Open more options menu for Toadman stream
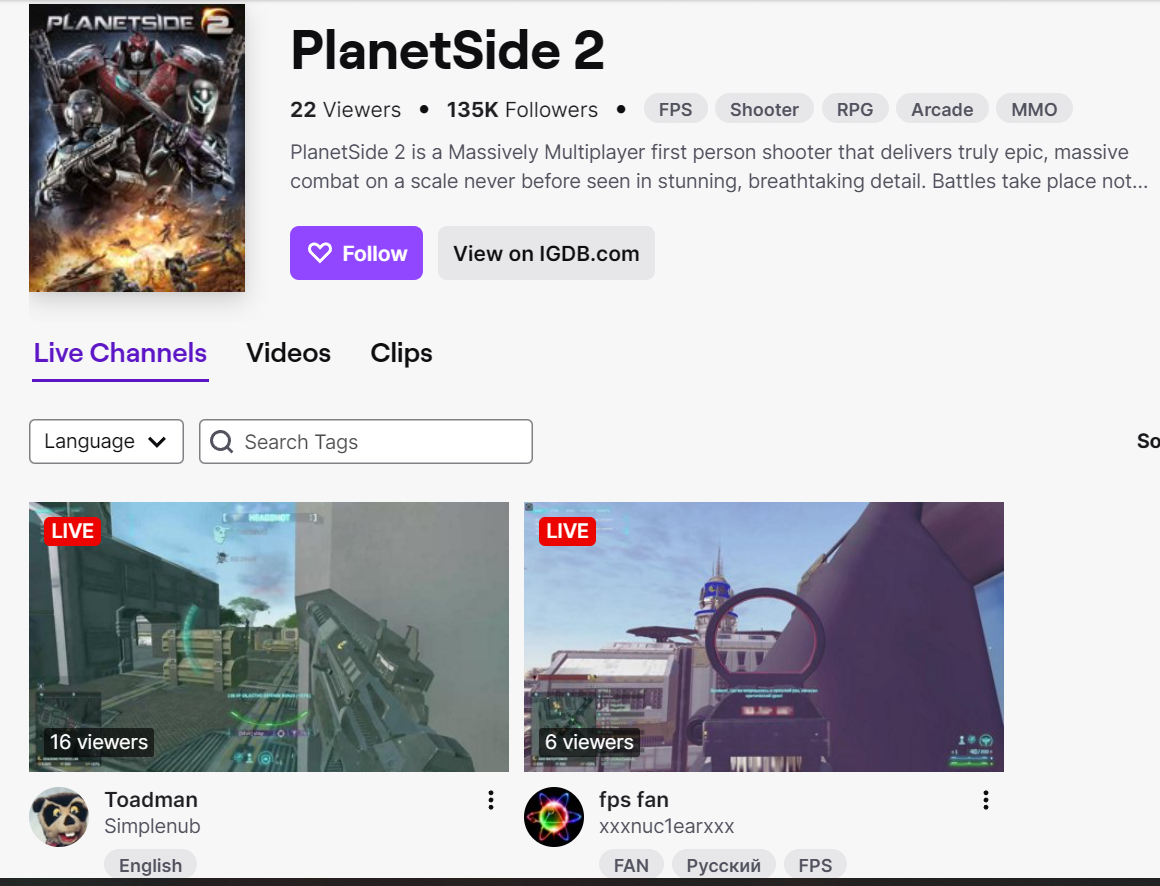Viewport: 1160px width, 886px height. coord(490,799)
